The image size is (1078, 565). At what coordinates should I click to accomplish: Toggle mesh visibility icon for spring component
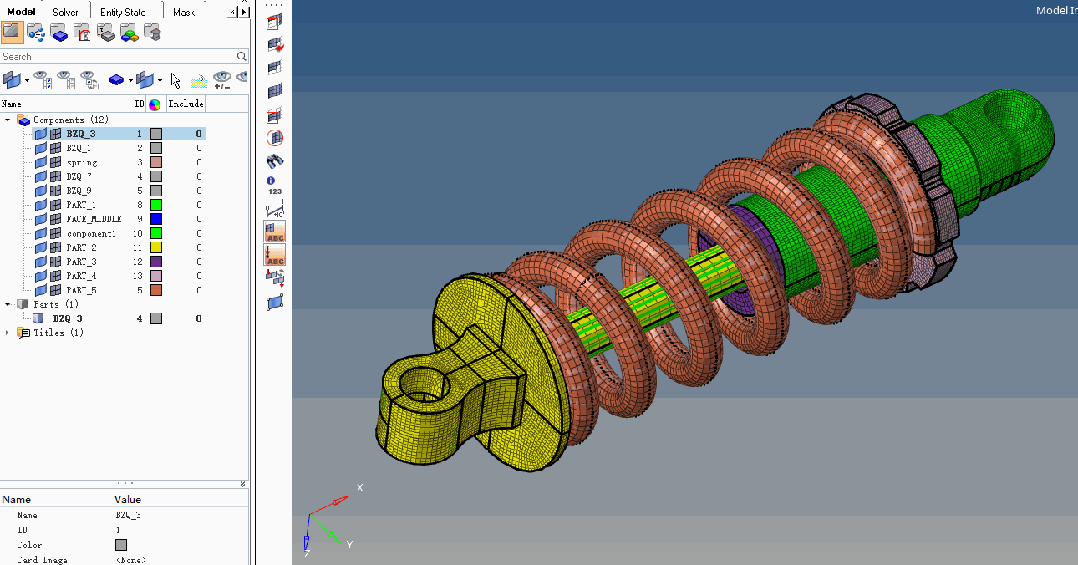coord(56,162)
